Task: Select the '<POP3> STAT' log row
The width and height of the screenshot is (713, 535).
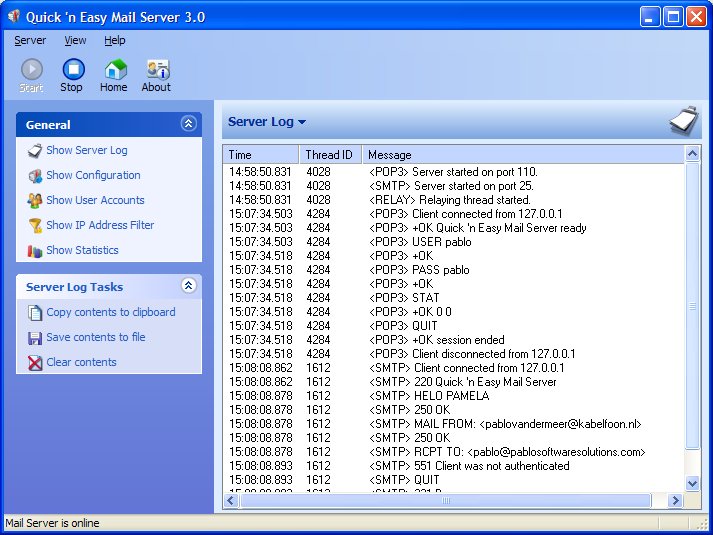Action: click(x=453, y=298)
